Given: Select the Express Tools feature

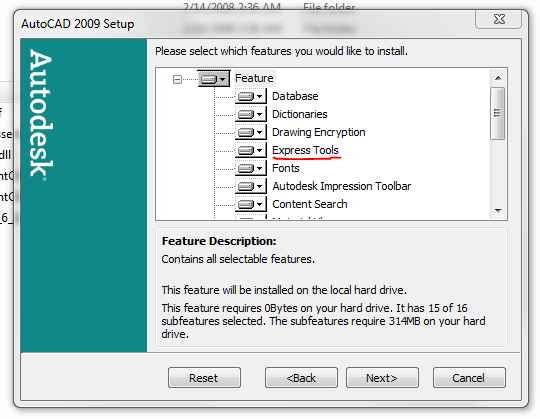Looking at the screenshot, I should [305, 150].
